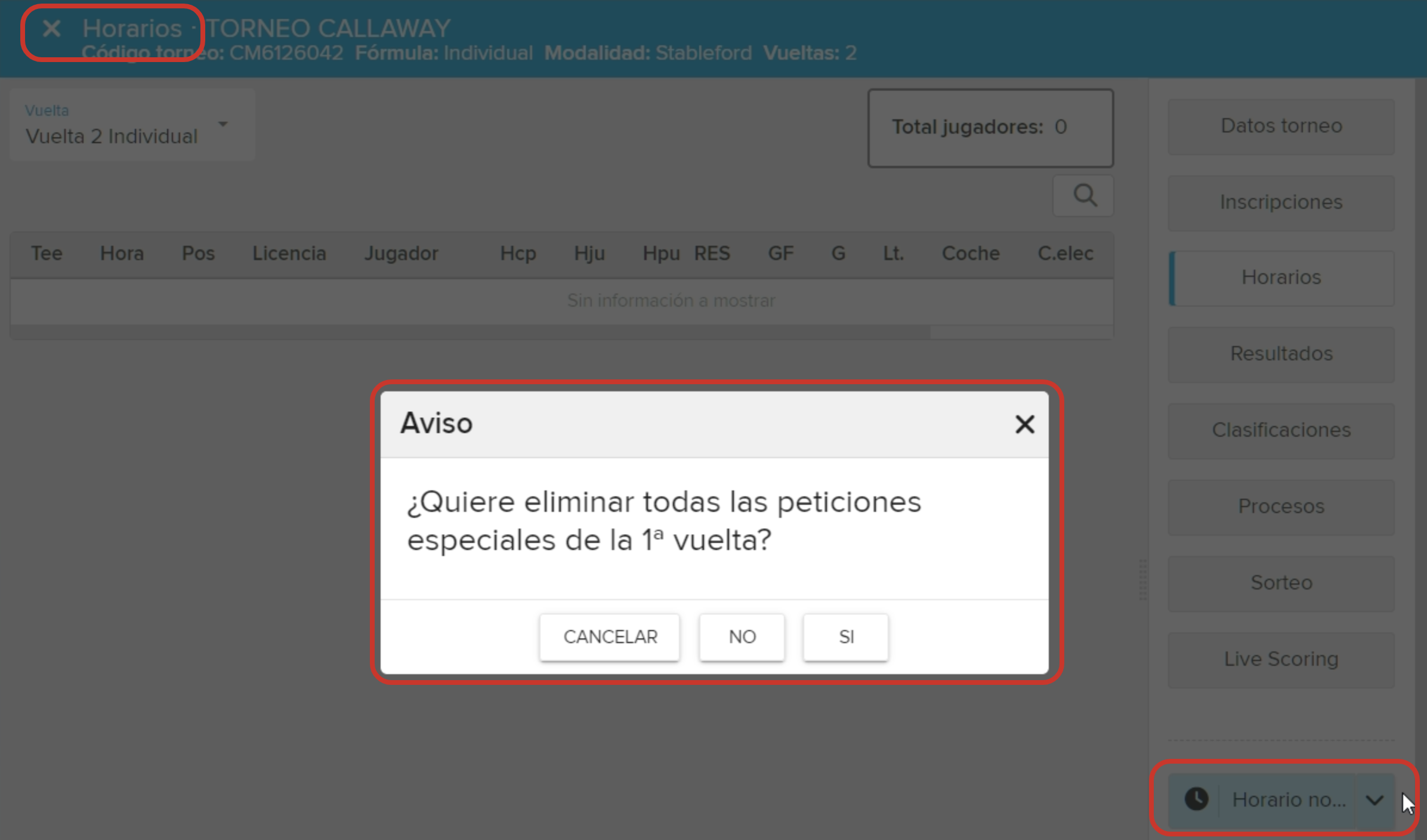This screenshot has width=1427, height=840.
Task: Click the Jugador column header
Action: coord(401,254)
